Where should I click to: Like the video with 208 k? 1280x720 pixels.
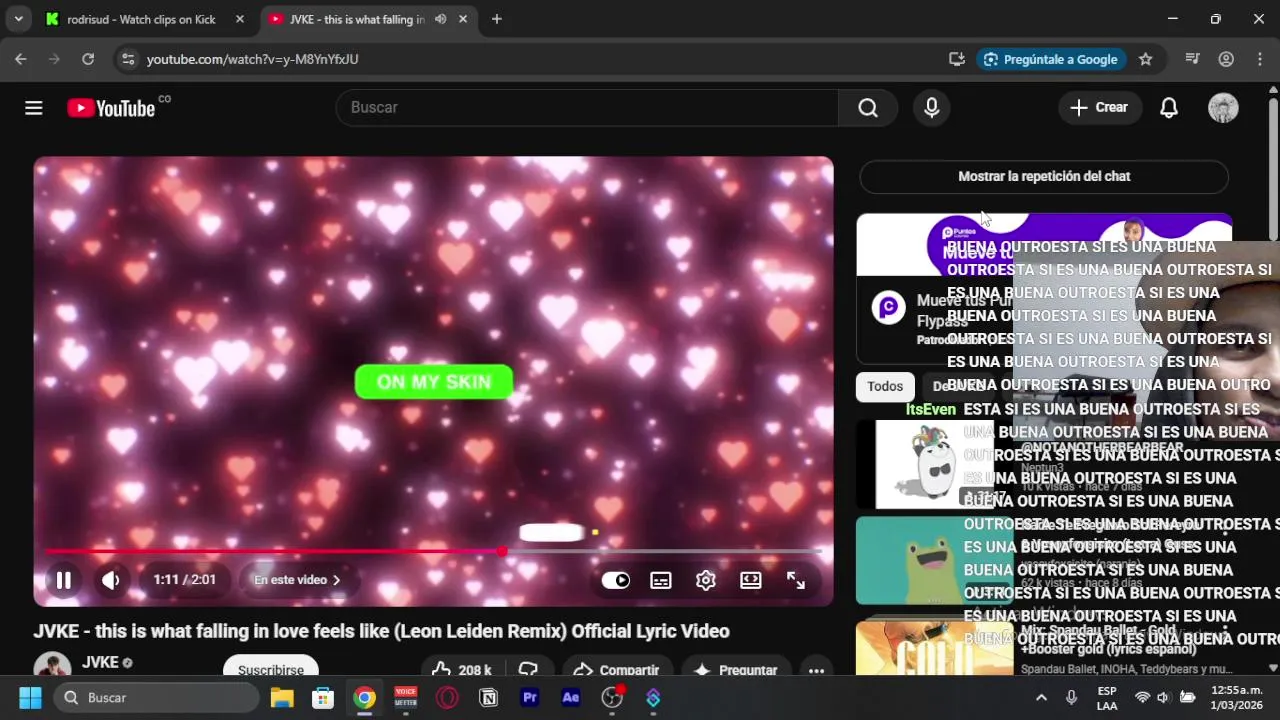point(462,670)
